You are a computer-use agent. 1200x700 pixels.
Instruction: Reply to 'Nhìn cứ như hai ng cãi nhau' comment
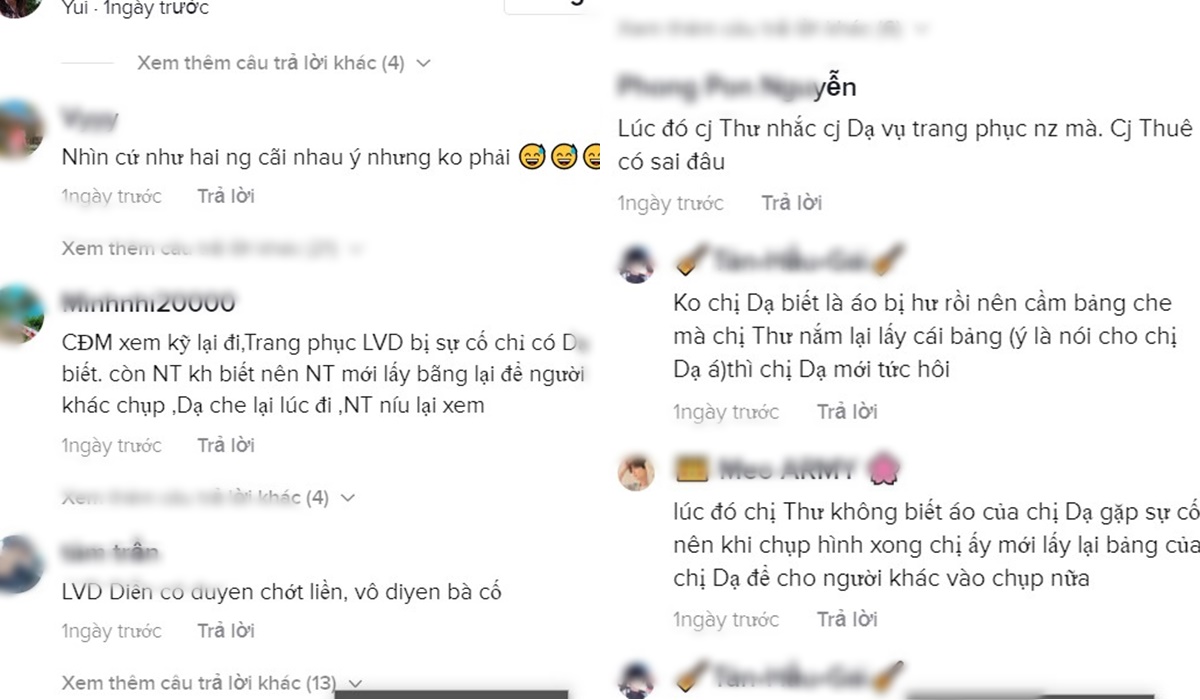(226, 196)
